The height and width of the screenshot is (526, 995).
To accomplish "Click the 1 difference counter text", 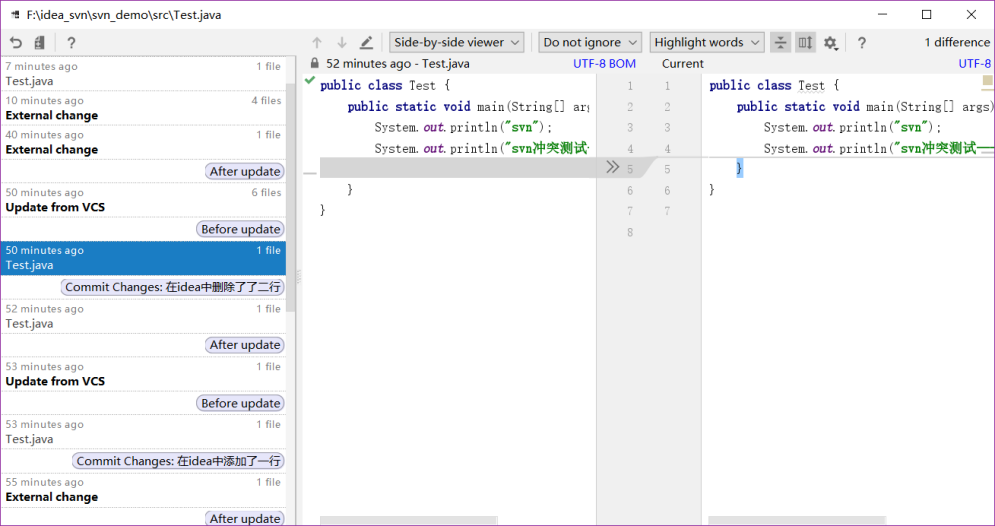I will pos(957,43).
